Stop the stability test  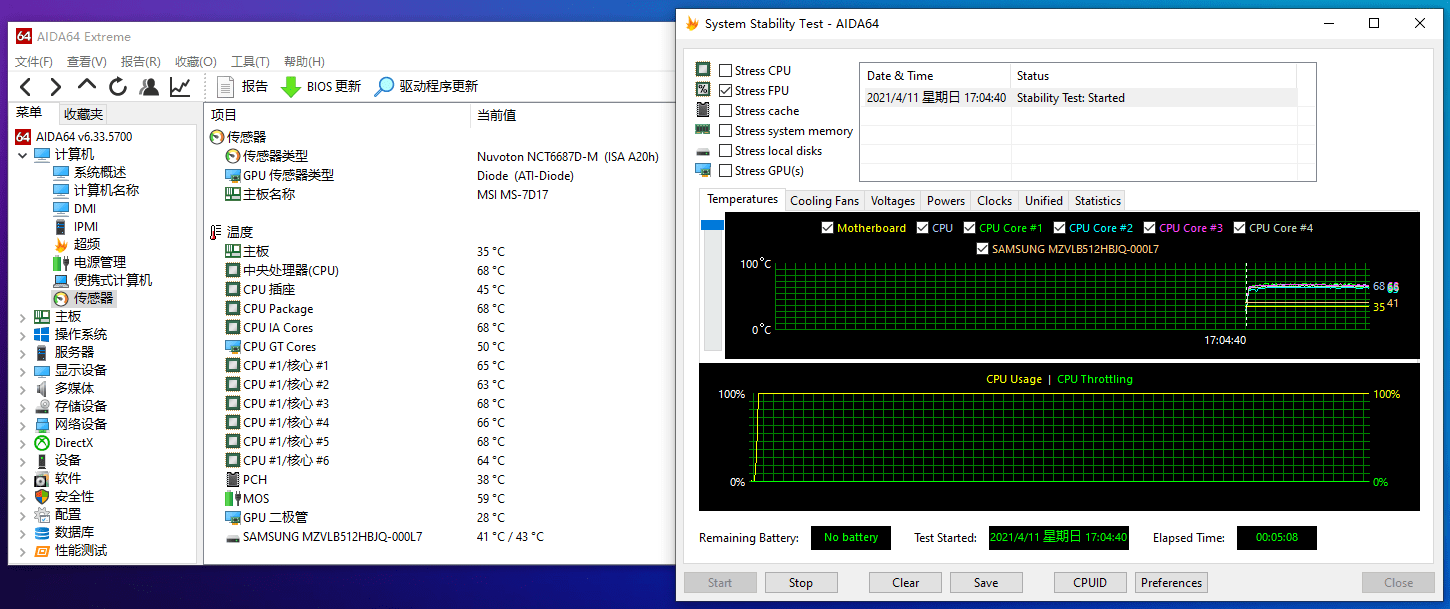801,582
